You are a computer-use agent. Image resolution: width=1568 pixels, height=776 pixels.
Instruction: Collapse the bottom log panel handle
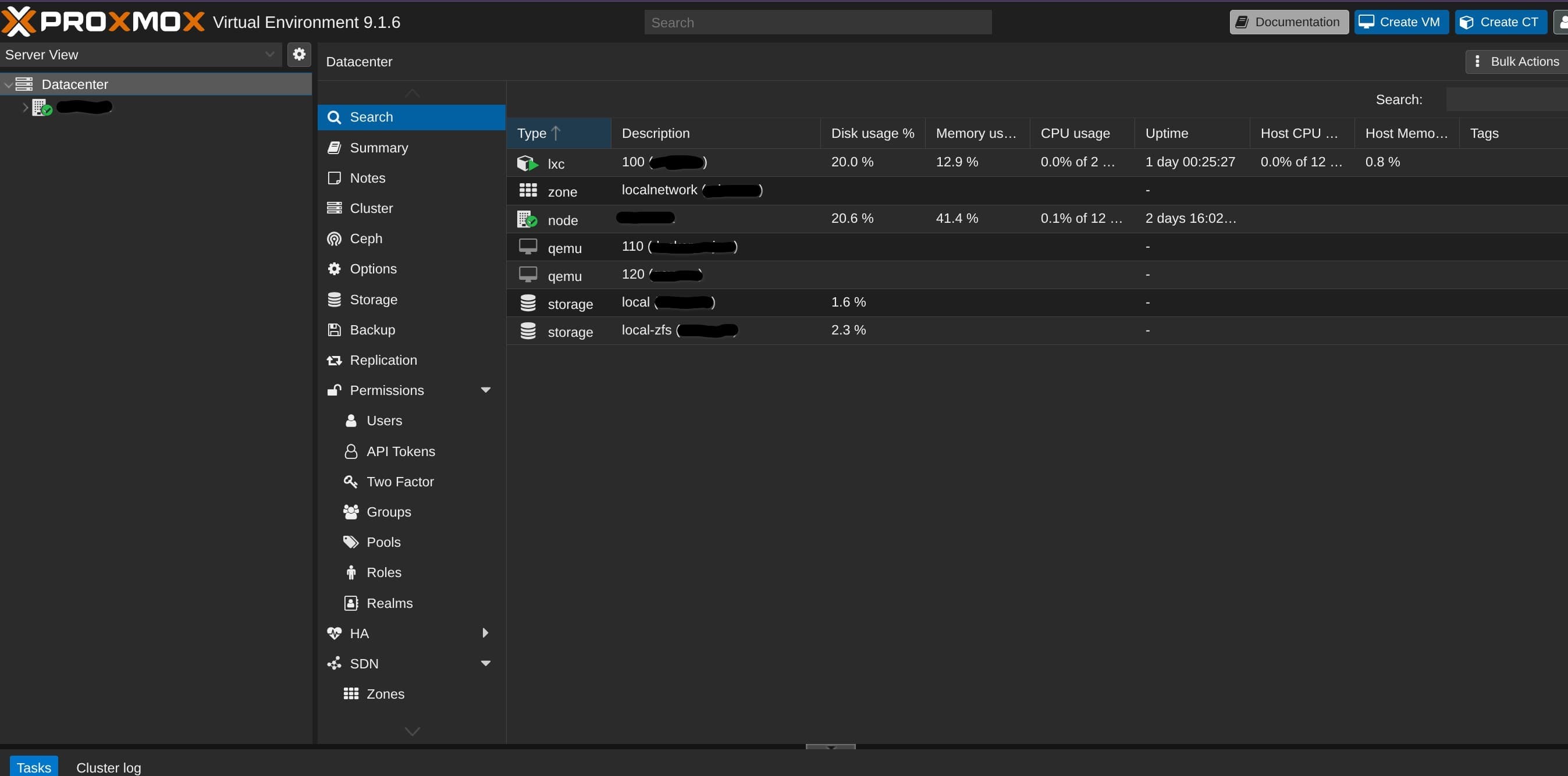(x=830, y=747)
